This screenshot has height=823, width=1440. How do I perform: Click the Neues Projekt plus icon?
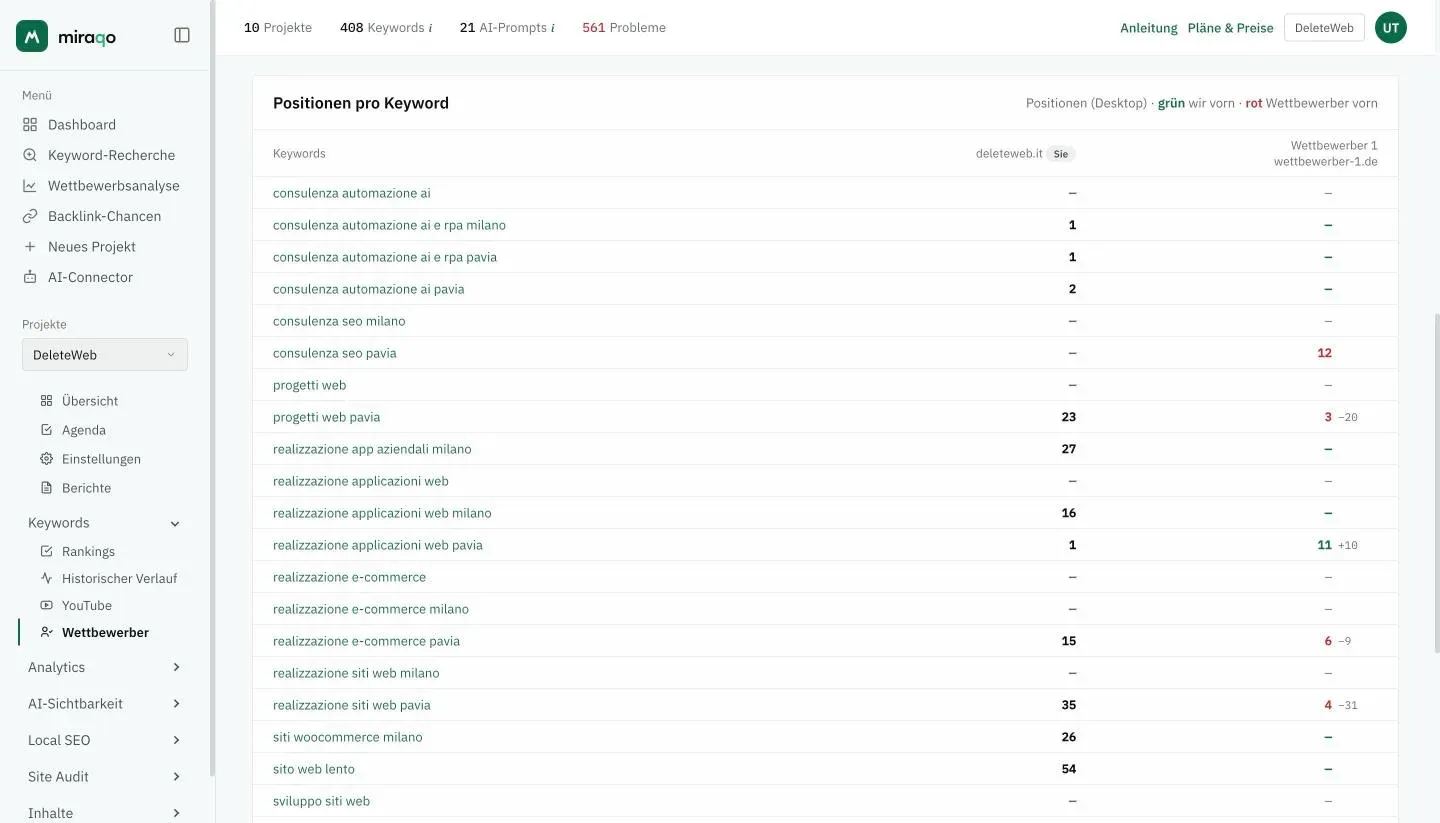[30, 247]
